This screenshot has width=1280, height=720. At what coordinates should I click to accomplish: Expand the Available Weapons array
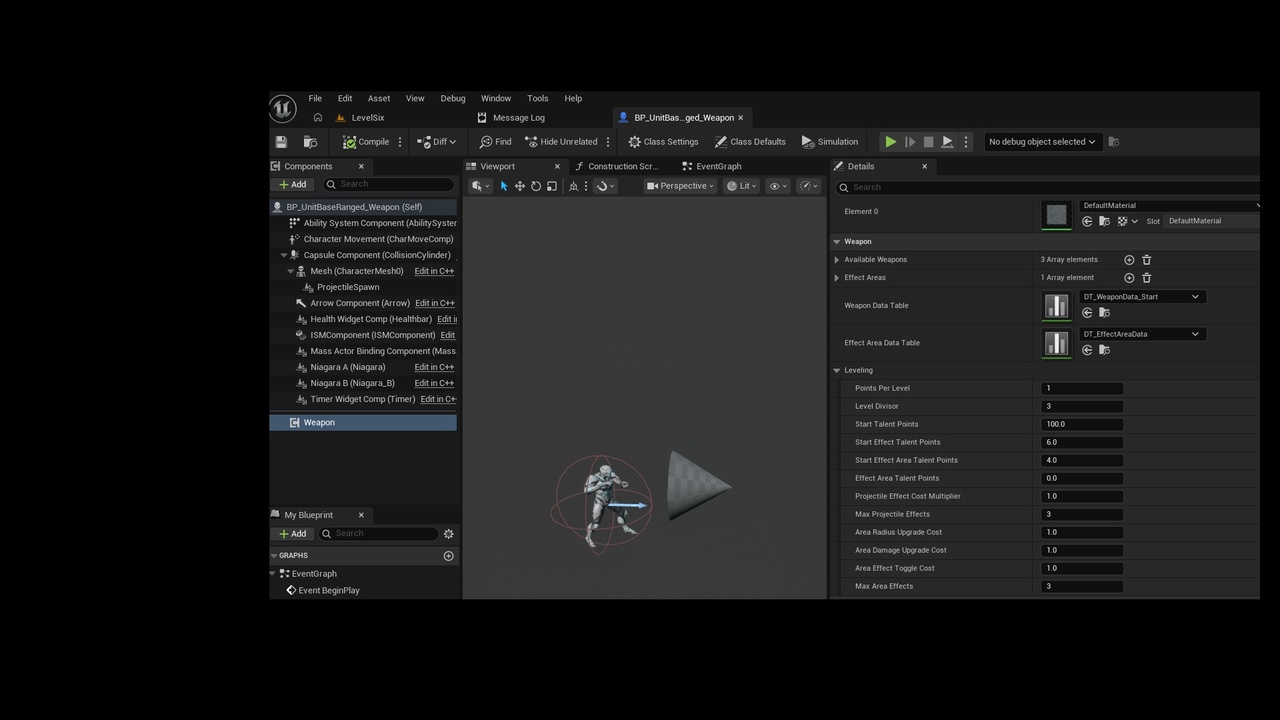(837, 260)
